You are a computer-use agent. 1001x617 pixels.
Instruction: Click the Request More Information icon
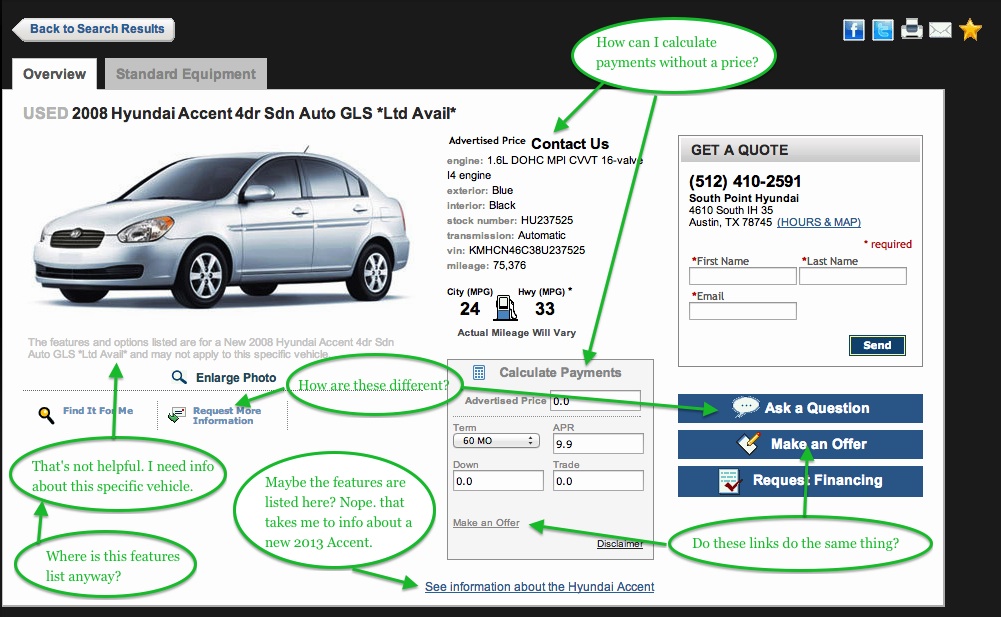(x=177, y=415)
